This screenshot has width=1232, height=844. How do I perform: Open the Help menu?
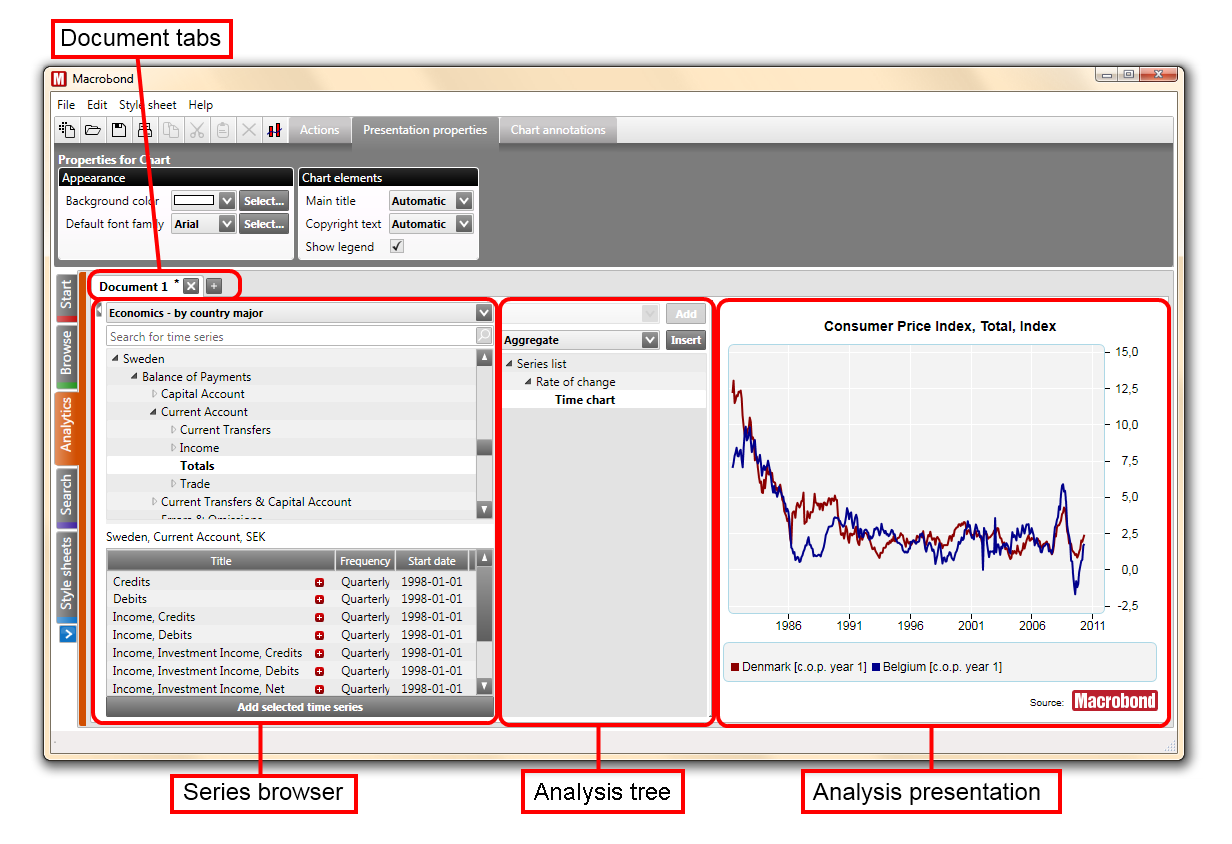[201, 105]
